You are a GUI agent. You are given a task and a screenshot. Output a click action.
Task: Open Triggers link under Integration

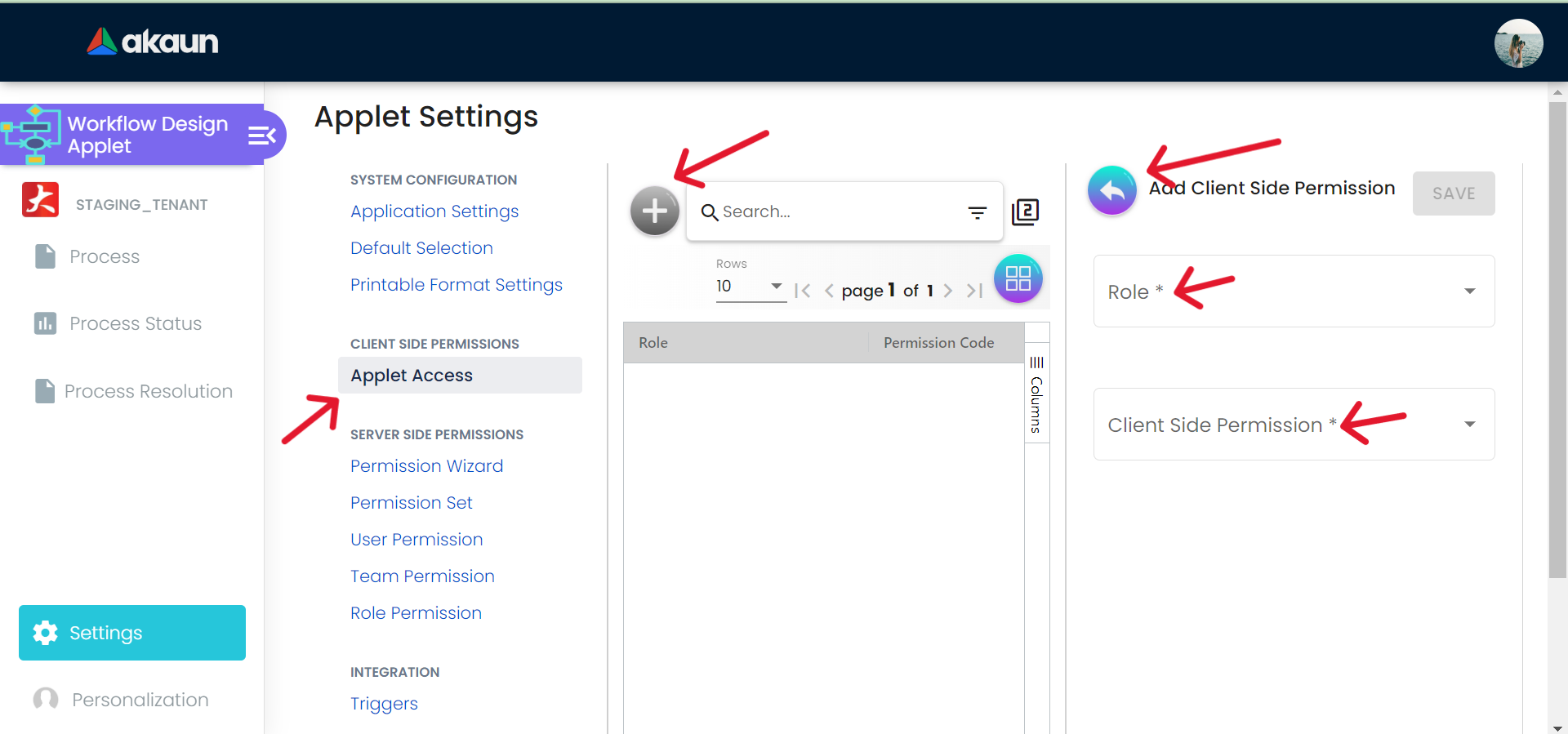[384, 704]
